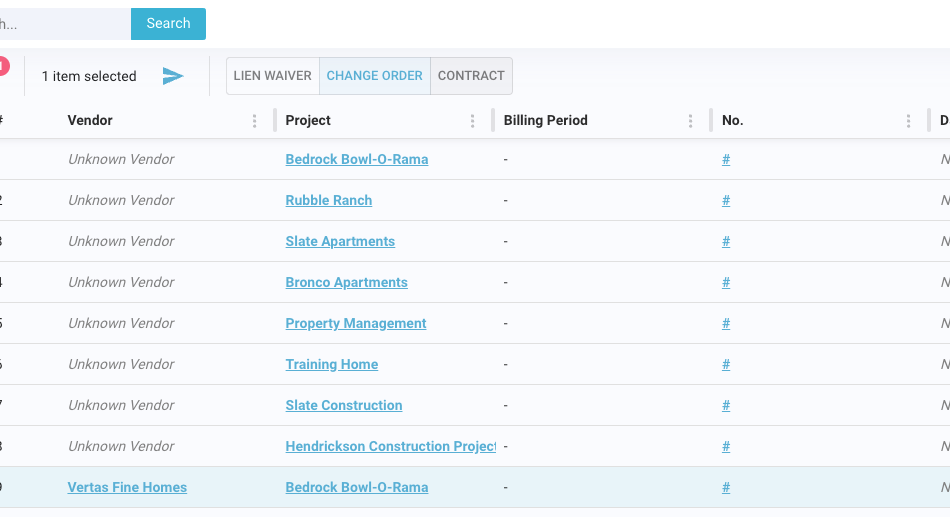The width and height of the screenshot is (950, 517).
Task: Open the Property Management project link
Action: click(355, 324)
